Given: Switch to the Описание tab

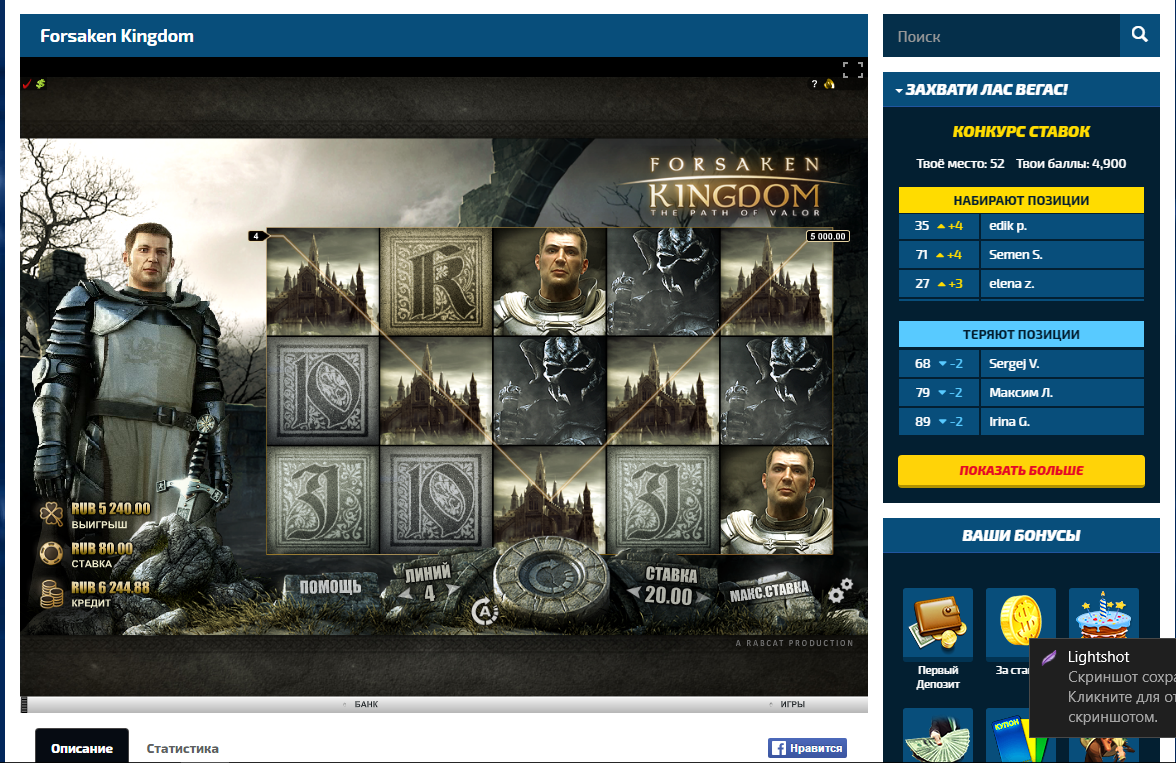Looking at the screenshot, I should pos(82,746).
